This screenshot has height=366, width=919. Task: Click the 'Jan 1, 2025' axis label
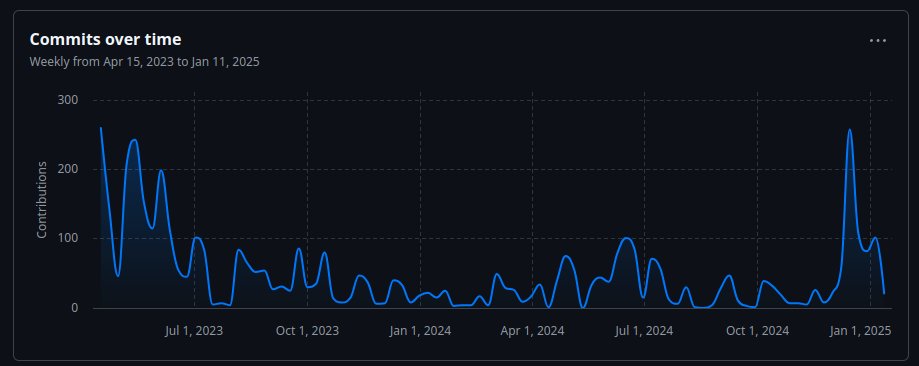tap(860, 331)
